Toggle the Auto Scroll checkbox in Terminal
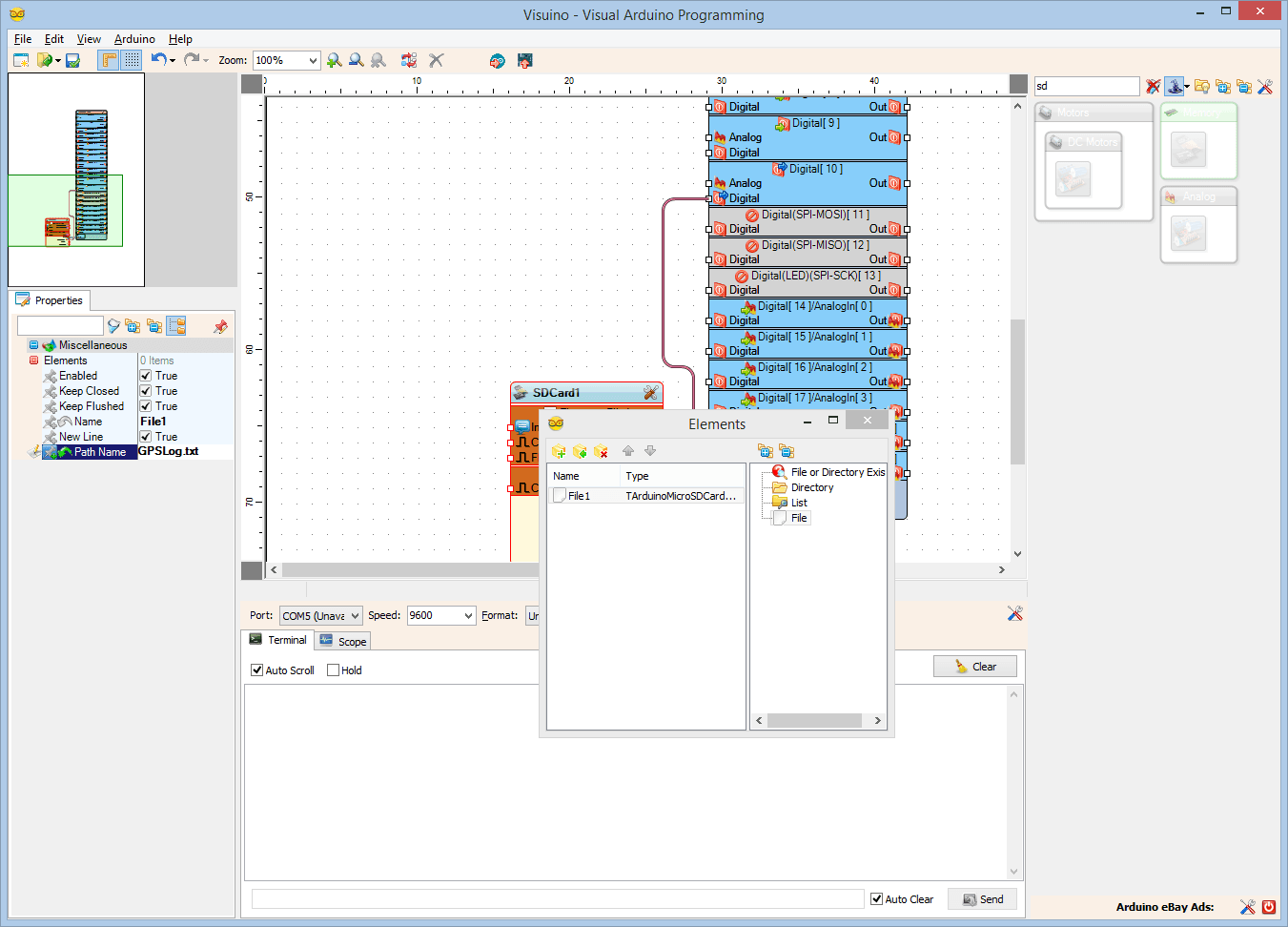Screen dimensions: 1288x927 [256, 669]
